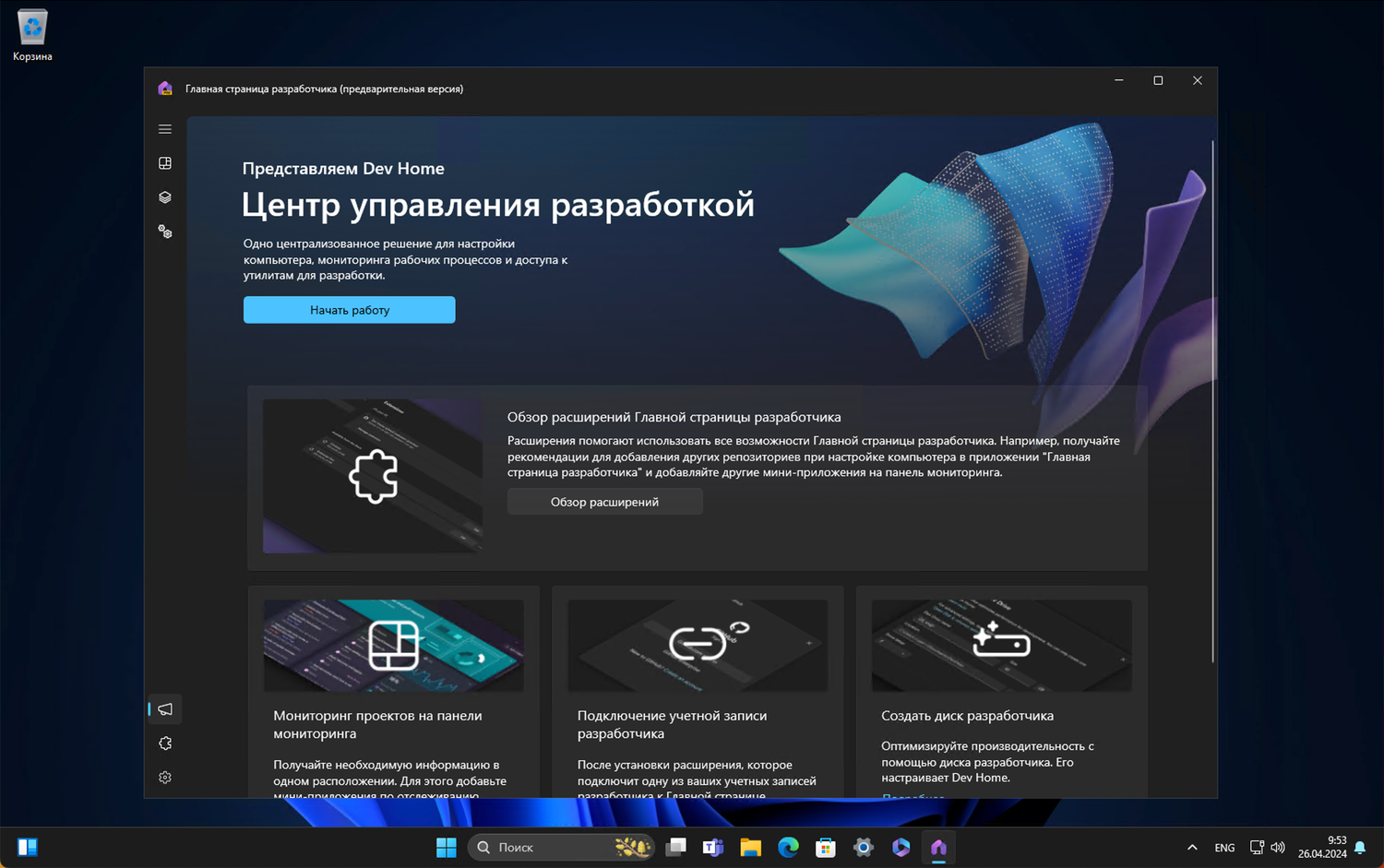Click the dashboard monitoring card thumbnail
1384x868 pixels.
[x=394, y=646]
